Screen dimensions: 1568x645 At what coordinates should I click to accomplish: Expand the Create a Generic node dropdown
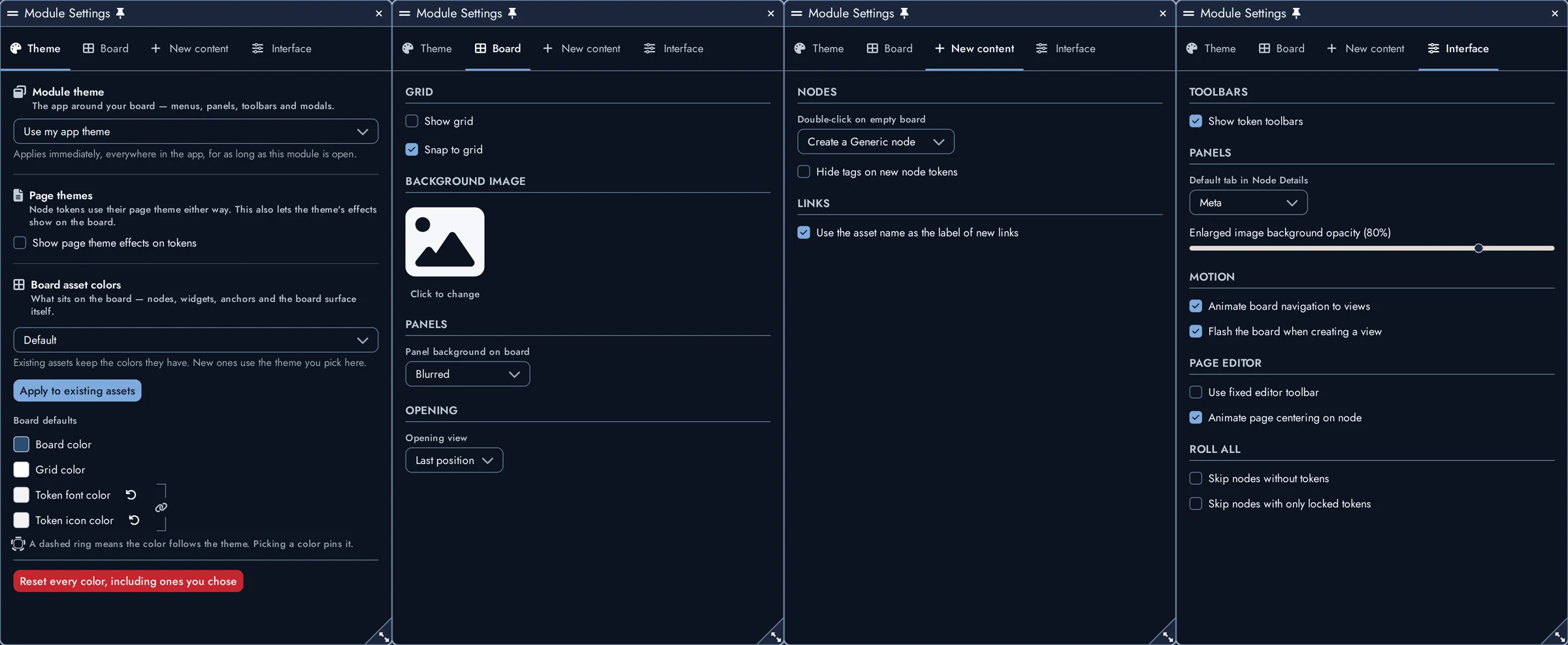[x=875, y=142]
